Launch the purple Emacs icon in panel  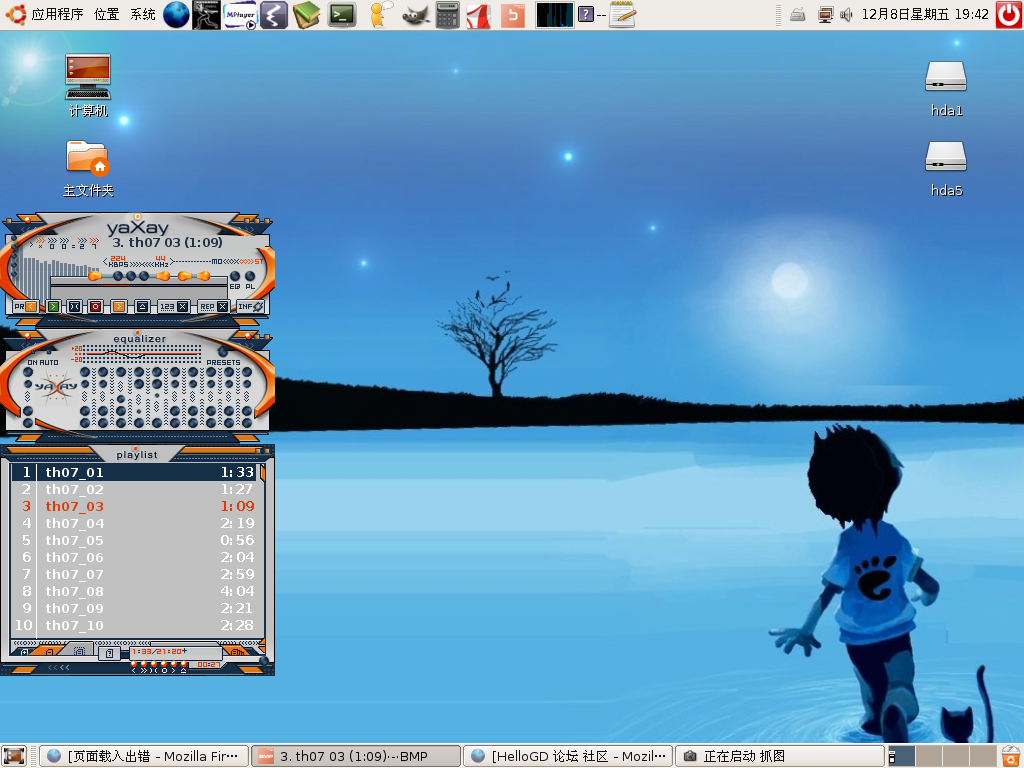(274, 14)
